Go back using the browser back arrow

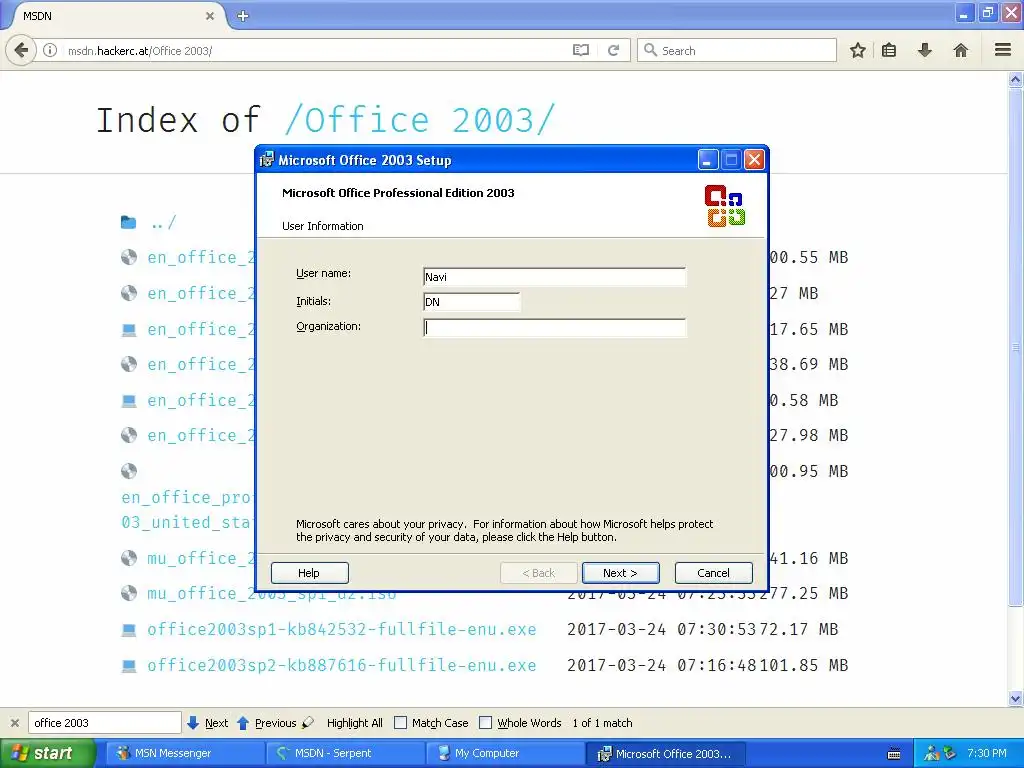coord(22,50)
